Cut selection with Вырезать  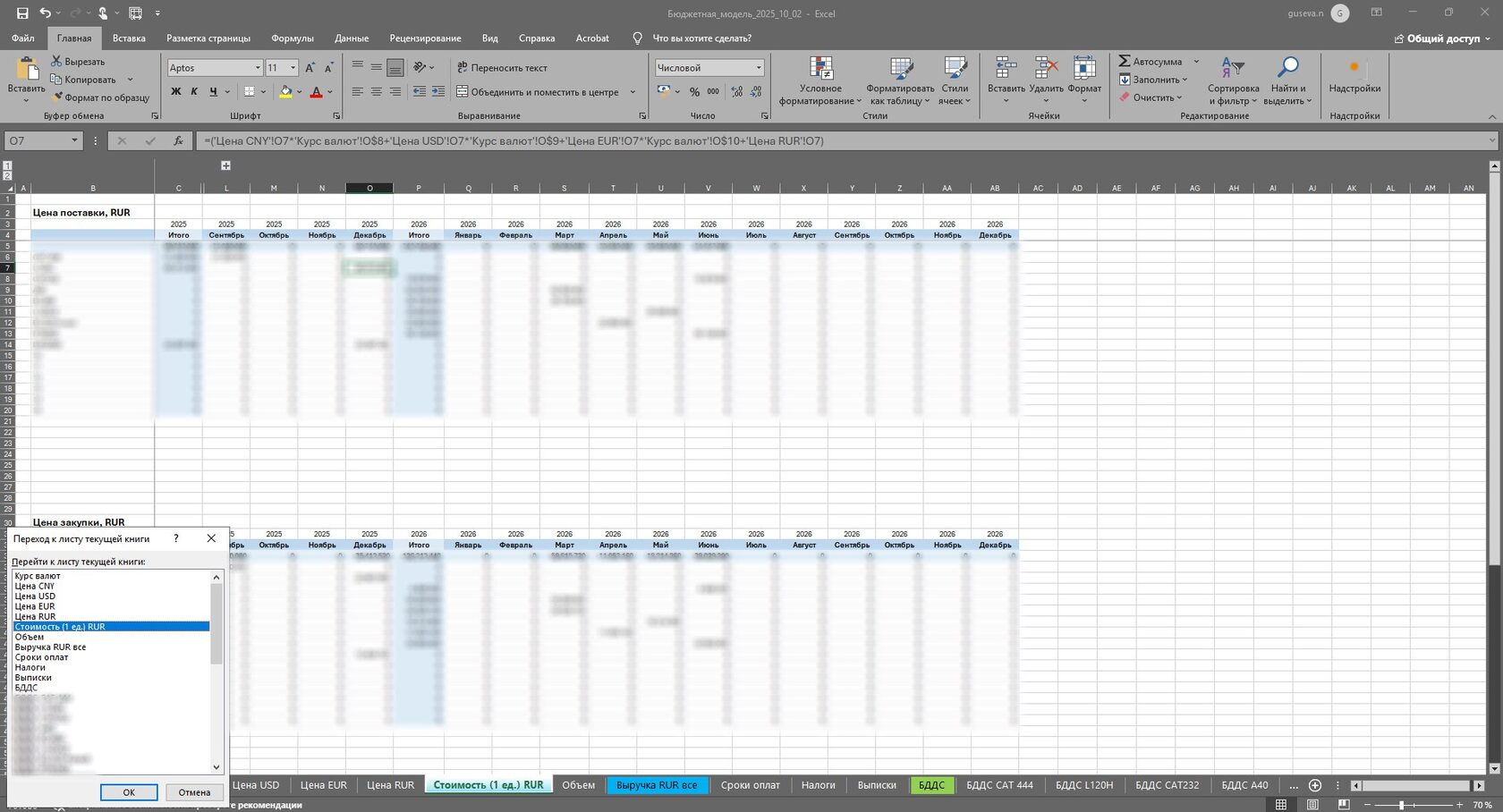pyautogui.click(x=78, y=62)
